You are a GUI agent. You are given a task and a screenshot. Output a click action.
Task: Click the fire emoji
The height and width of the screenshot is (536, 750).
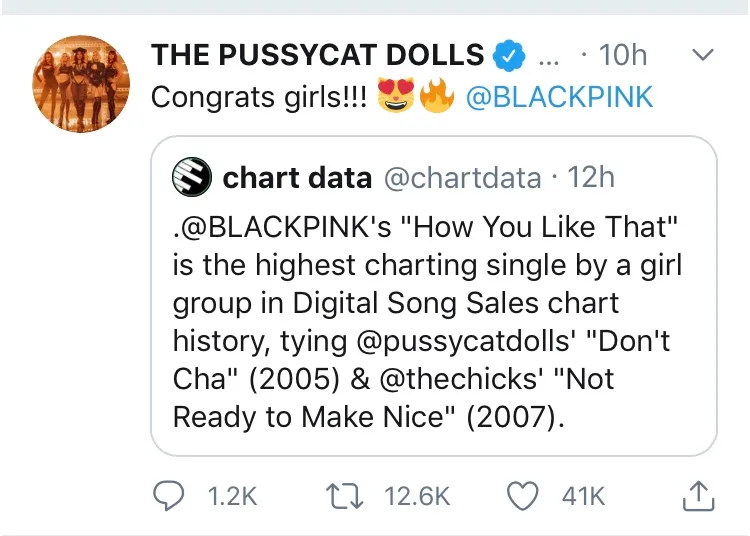tap(437, 96)
